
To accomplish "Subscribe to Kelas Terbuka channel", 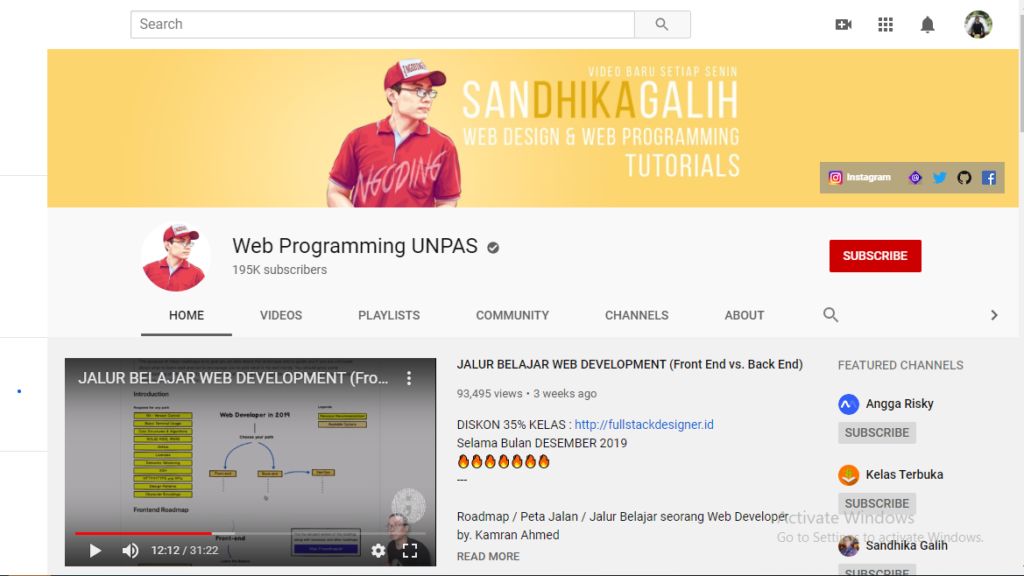I will (876, 504).
